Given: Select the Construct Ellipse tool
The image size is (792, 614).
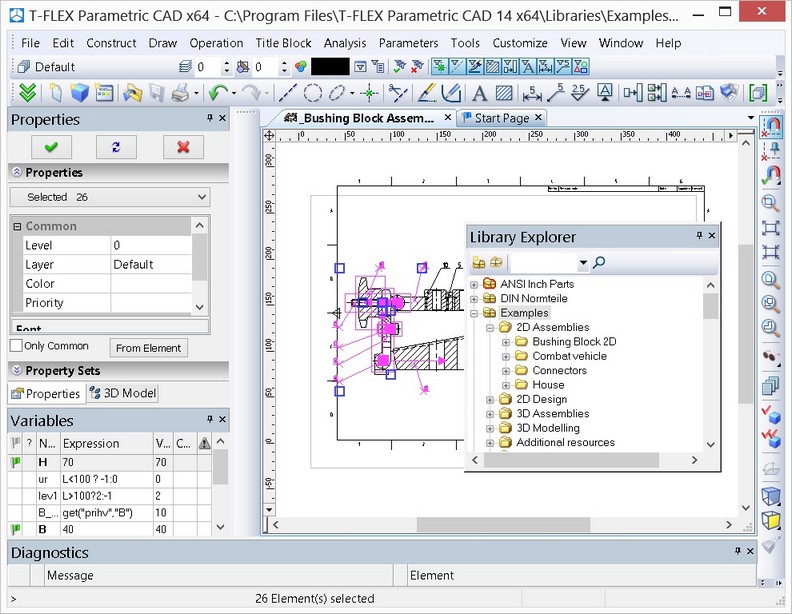Looking at the screenshot, I should point(336,93).
